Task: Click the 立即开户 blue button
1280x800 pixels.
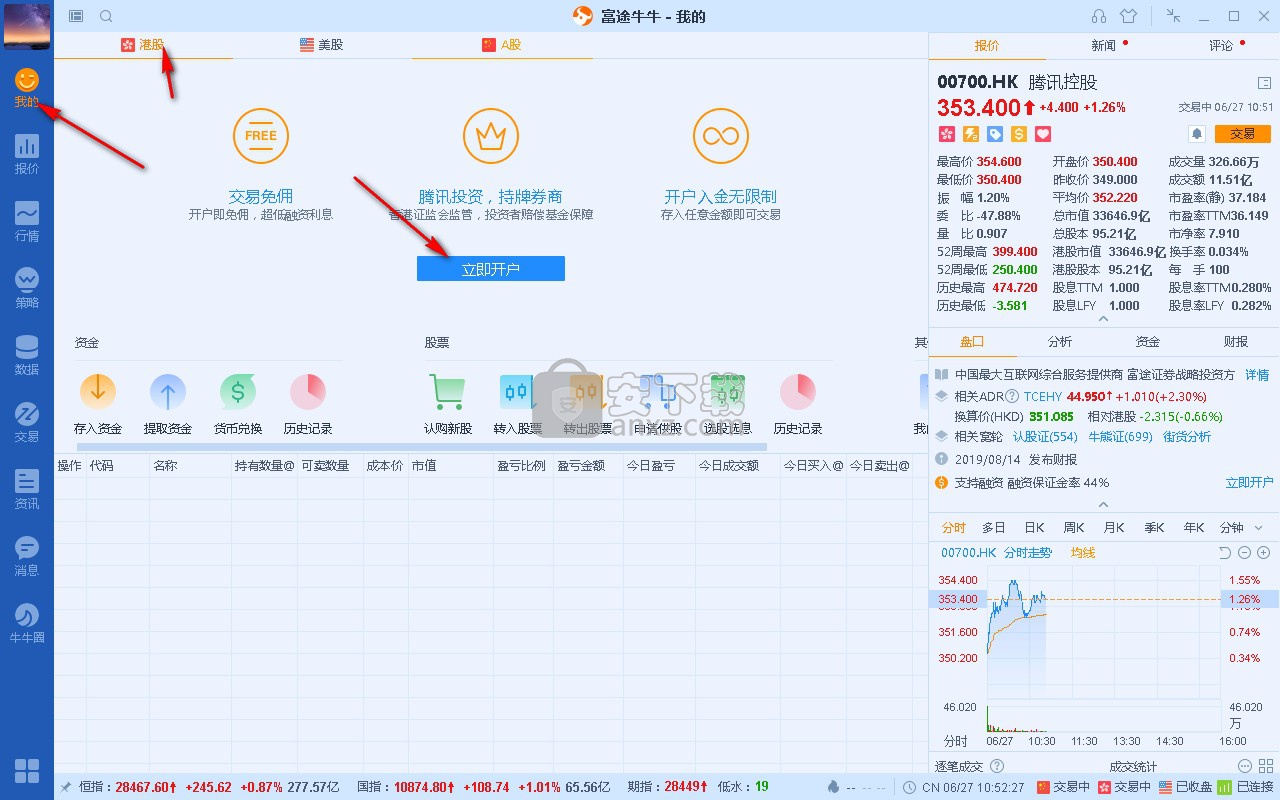Action: tap(491, 269)
